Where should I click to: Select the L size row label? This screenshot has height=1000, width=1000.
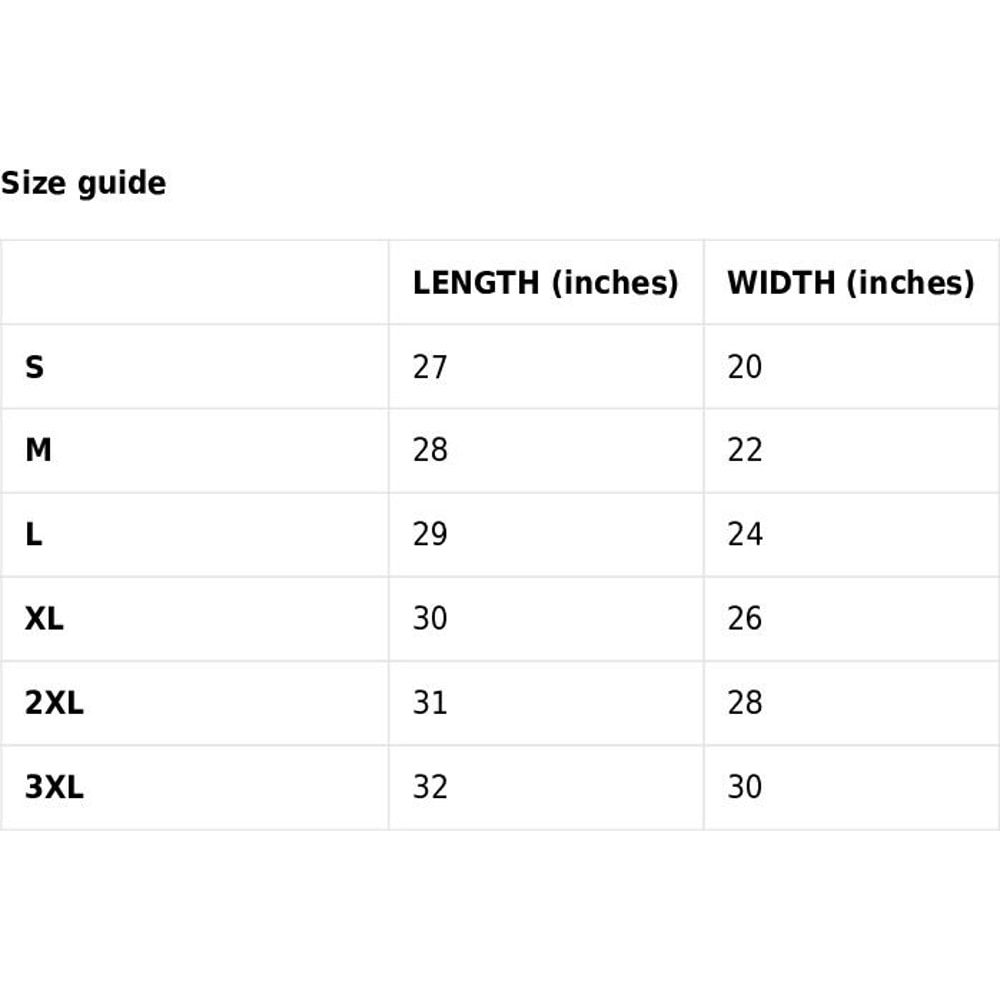coord(34,535)
